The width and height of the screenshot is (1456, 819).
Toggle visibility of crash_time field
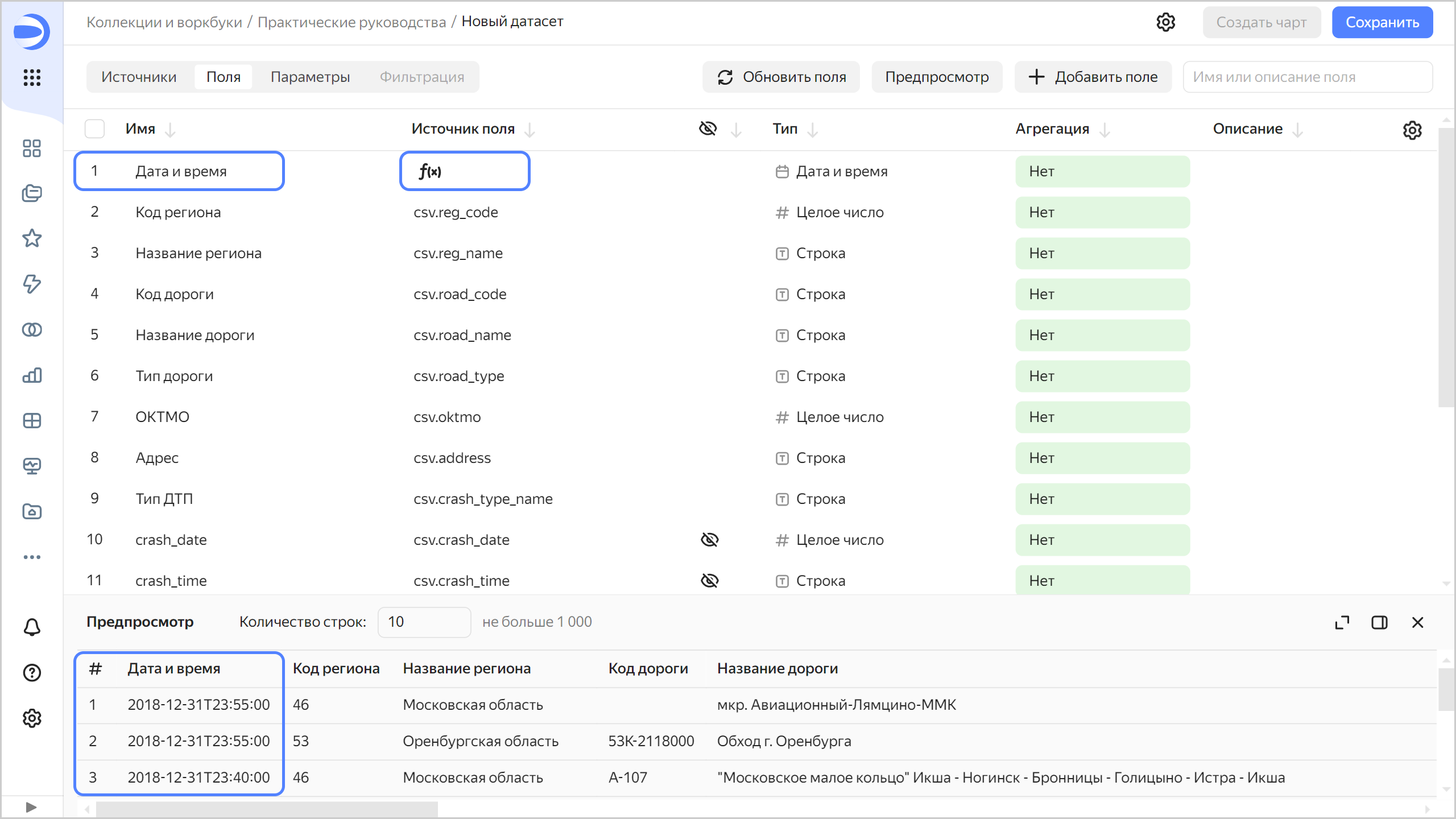click(x=709, y=581)
